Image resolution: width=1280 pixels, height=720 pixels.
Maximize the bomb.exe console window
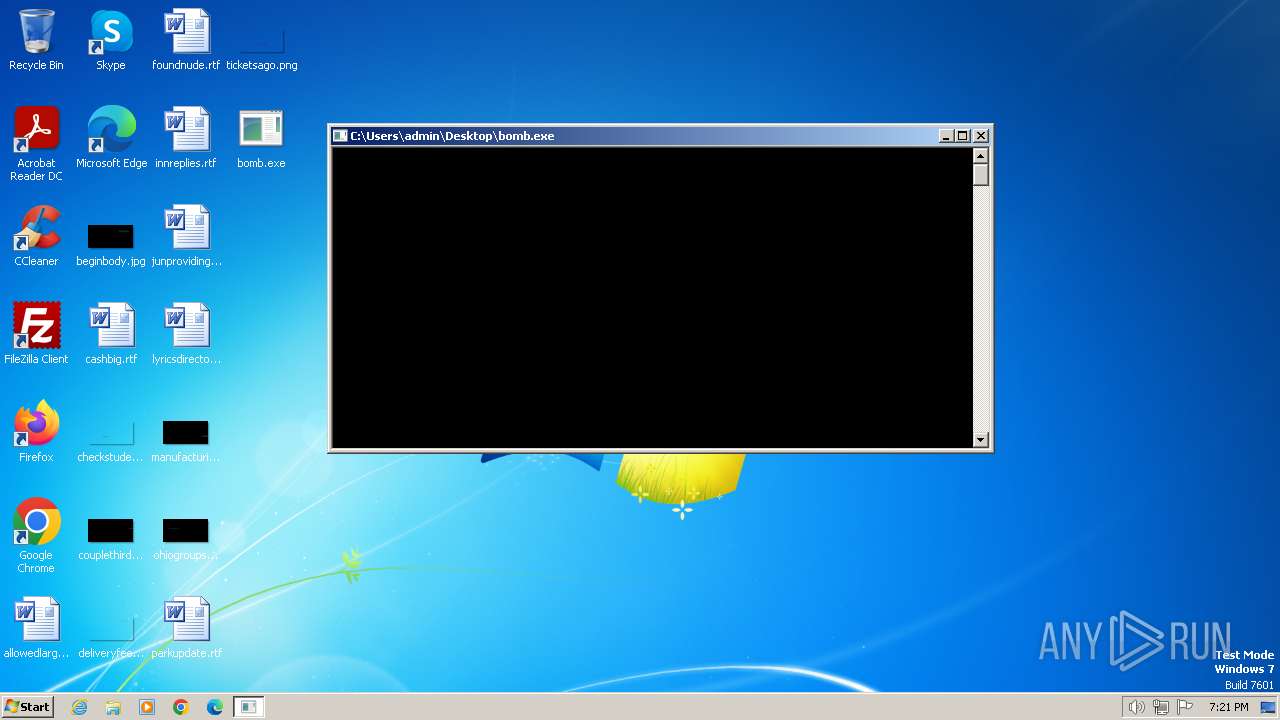tap(963, 136)
